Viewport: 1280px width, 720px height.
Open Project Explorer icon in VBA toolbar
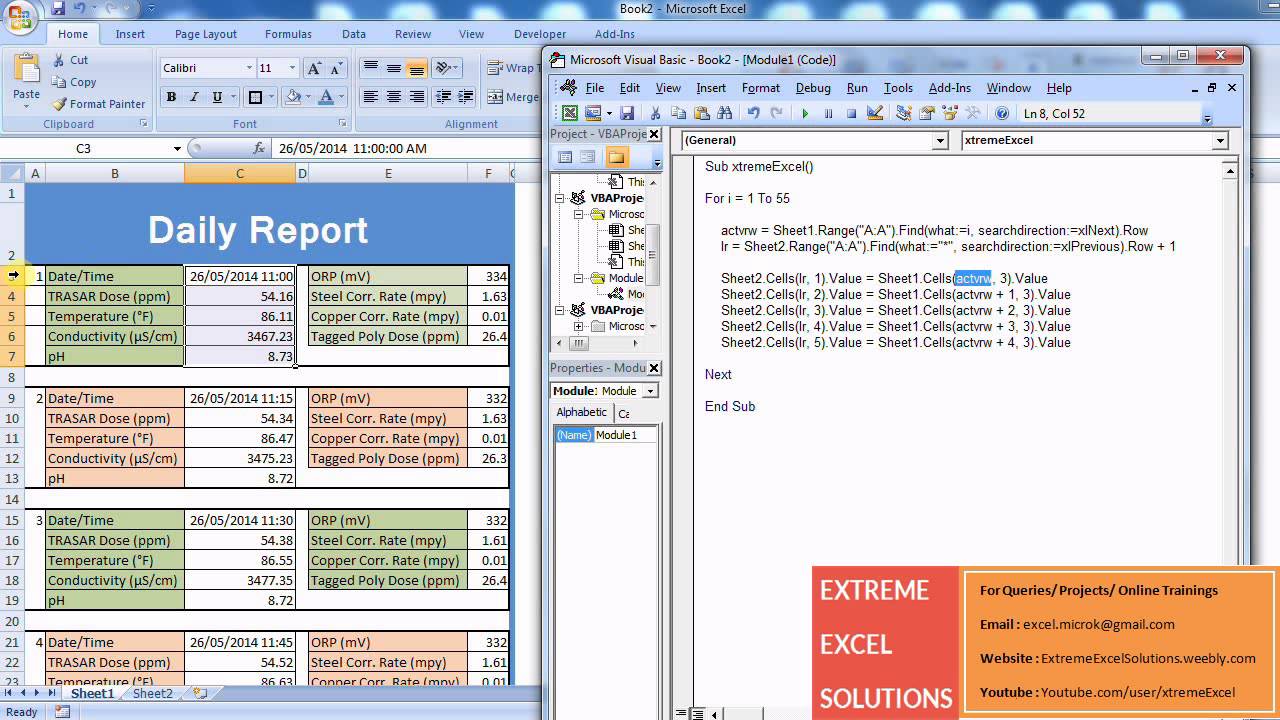[x=904, y=114]
